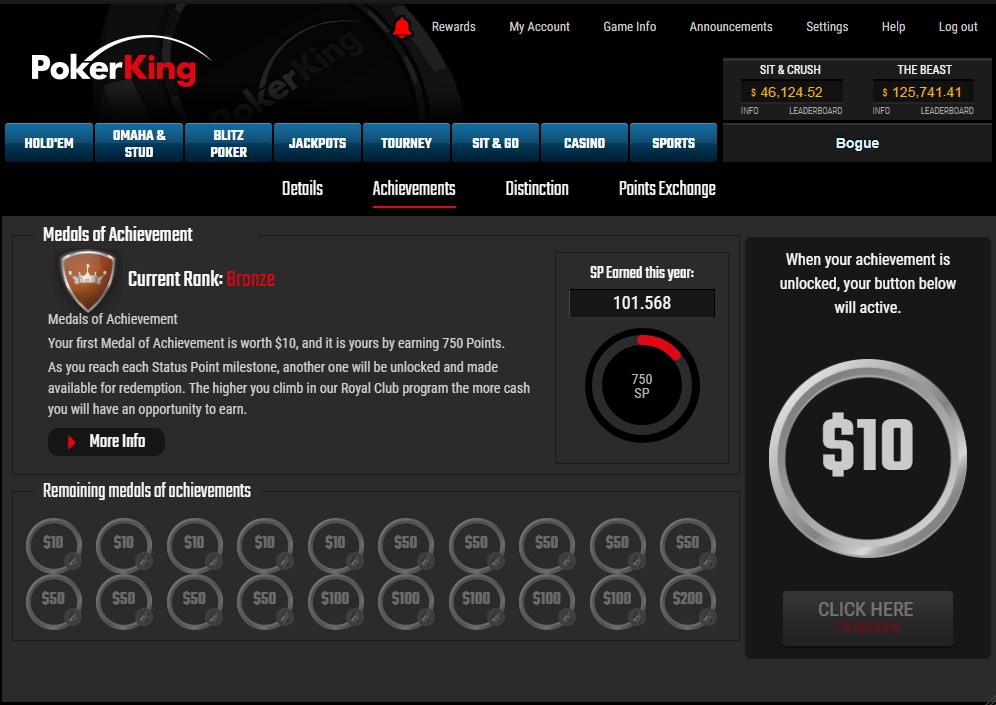Viewport: 996px width, 705px height.
Task: Click the Bogue username field
Action: (x=857, y=143)
